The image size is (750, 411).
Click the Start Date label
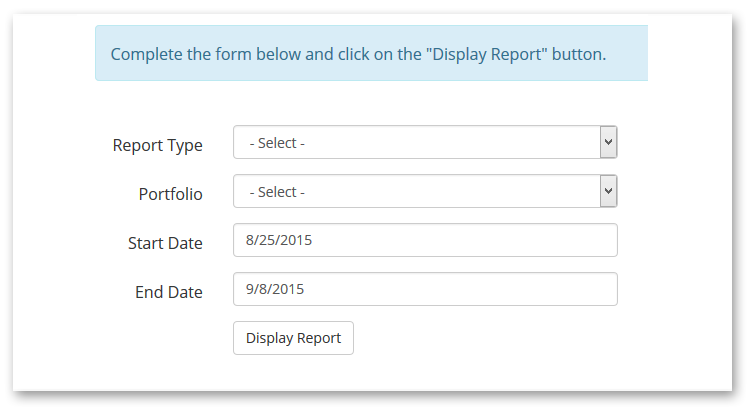(x=165, y=243)
